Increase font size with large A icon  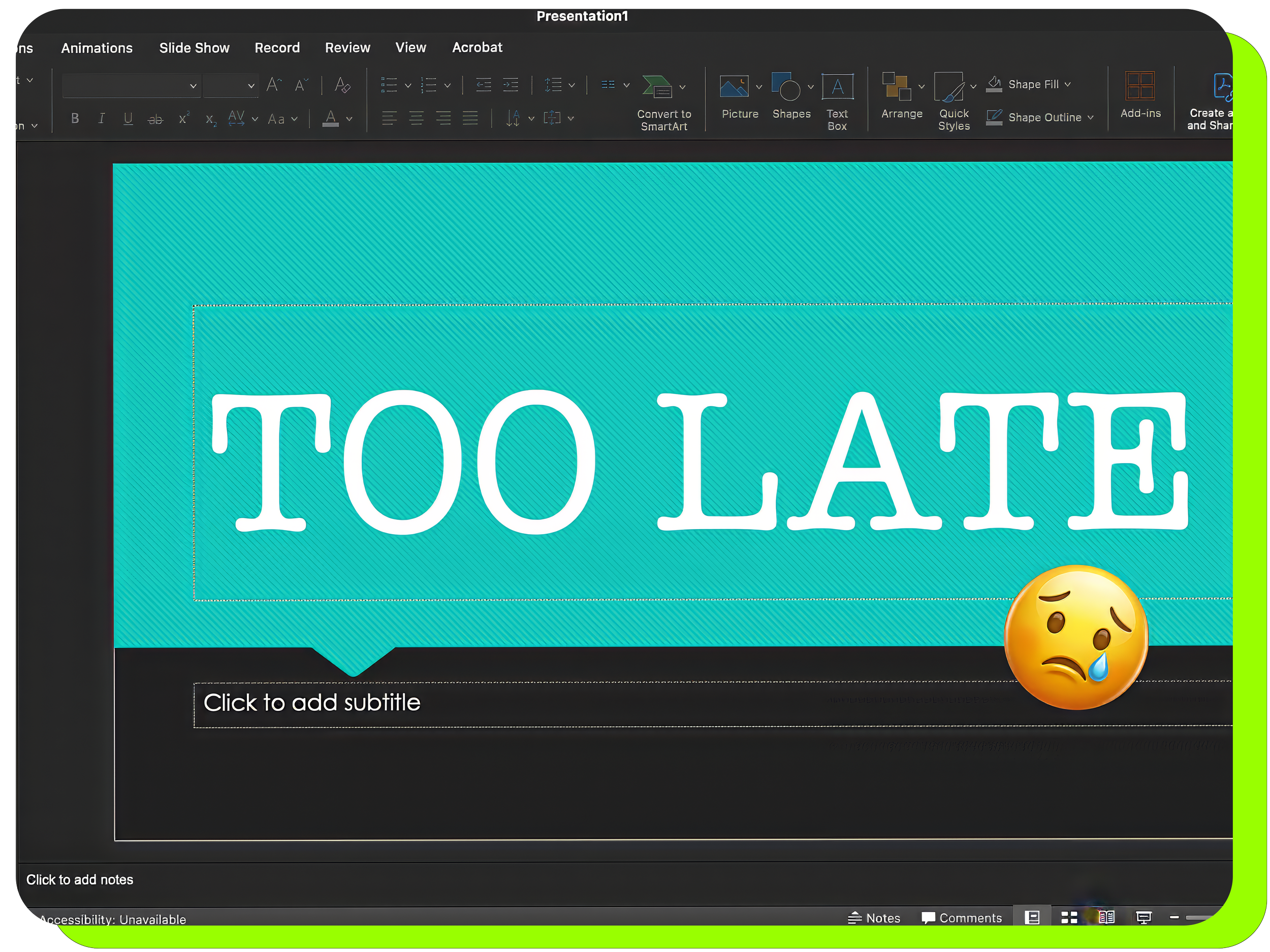(274, 85)
